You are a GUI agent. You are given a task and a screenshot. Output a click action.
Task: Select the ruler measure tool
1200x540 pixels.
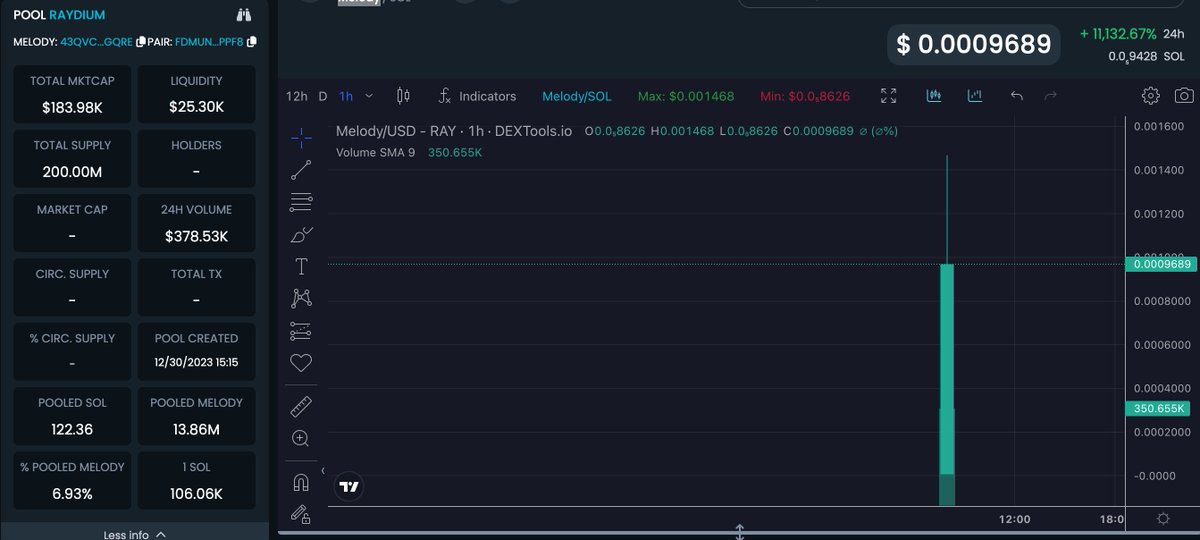(301, 406)
